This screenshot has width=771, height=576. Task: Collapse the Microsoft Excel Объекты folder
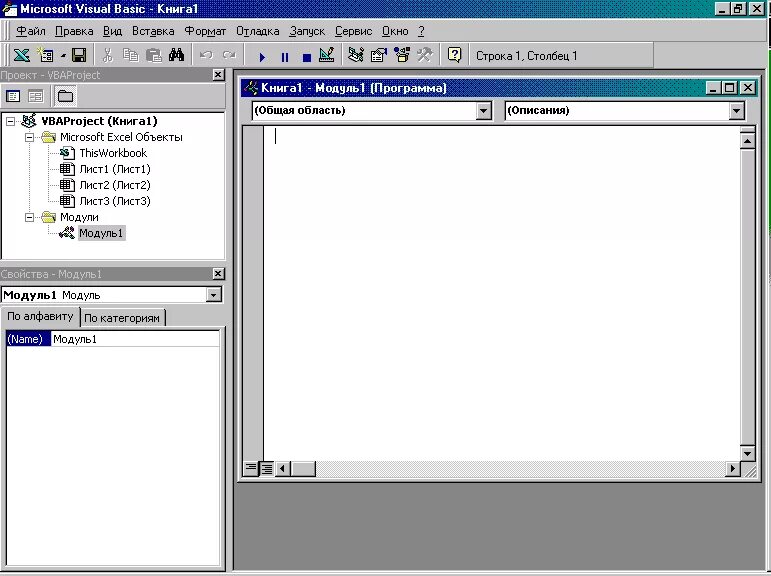pyautogui.click(x=30, y=137)
